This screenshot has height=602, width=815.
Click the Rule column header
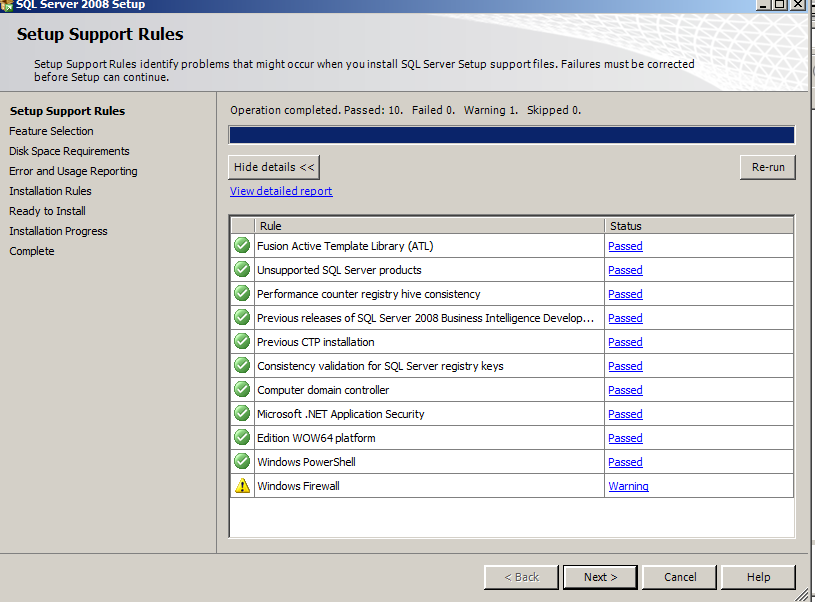click(430, 226)
